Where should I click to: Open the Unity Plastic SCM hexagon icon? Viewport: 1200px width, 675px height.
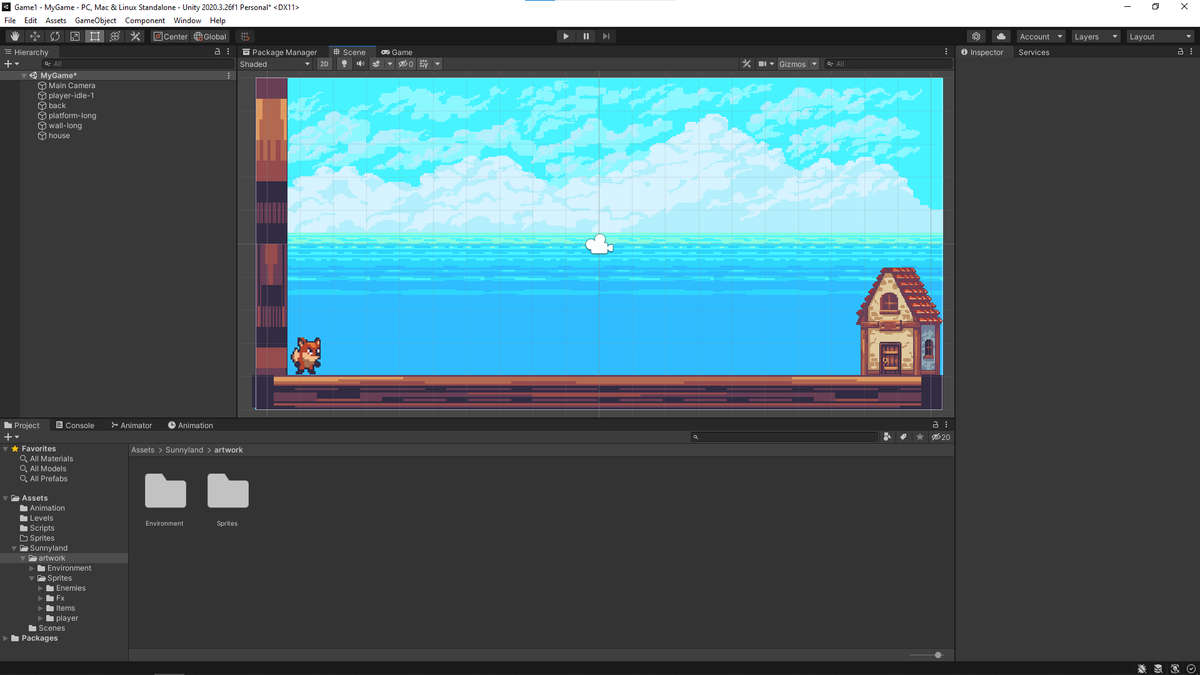tap(977, 36)
